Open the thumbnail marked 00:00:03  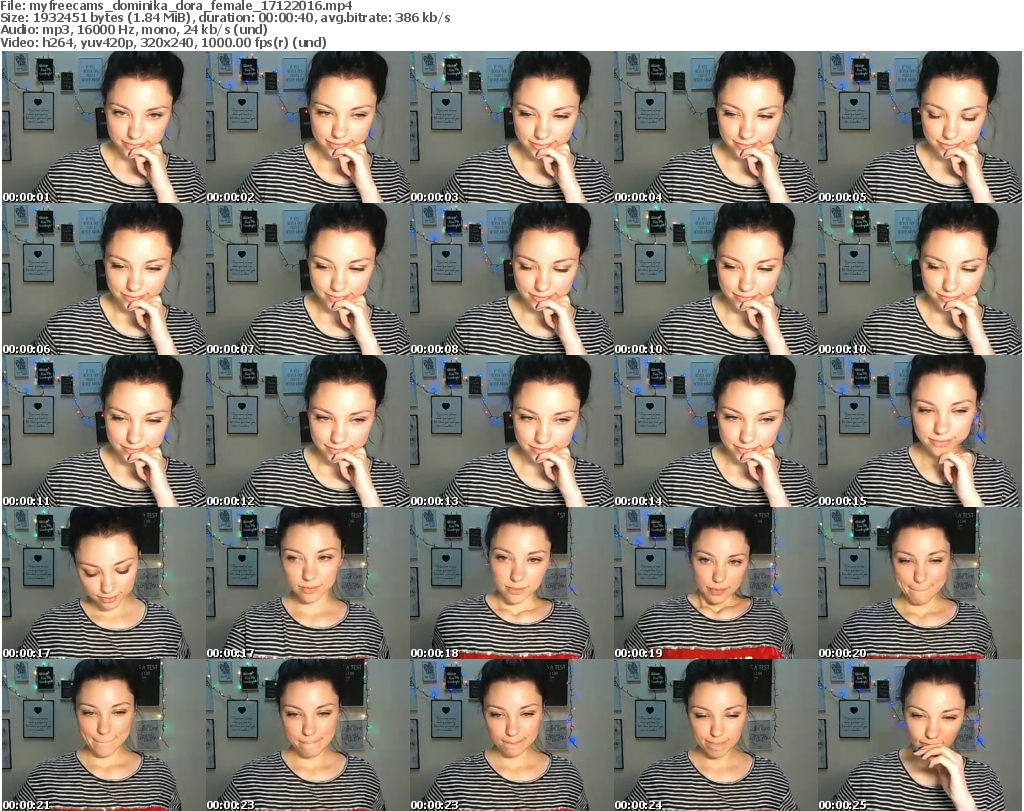pyautogui.click(x=512, y=128)
